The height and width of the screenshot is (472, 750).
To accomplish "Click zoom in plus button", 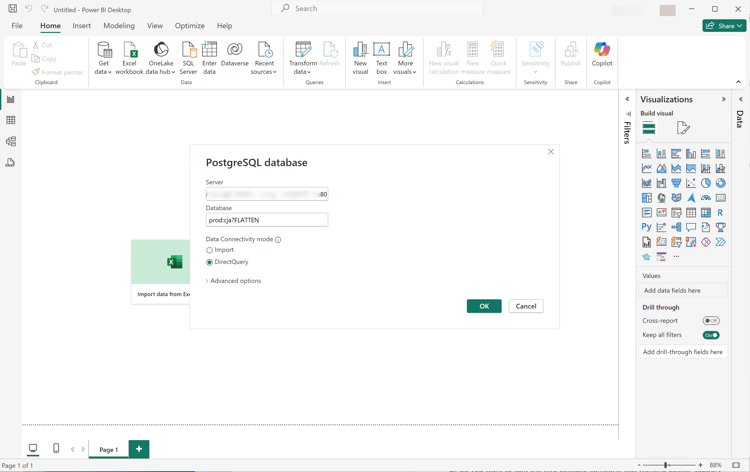I will point(700,465).
